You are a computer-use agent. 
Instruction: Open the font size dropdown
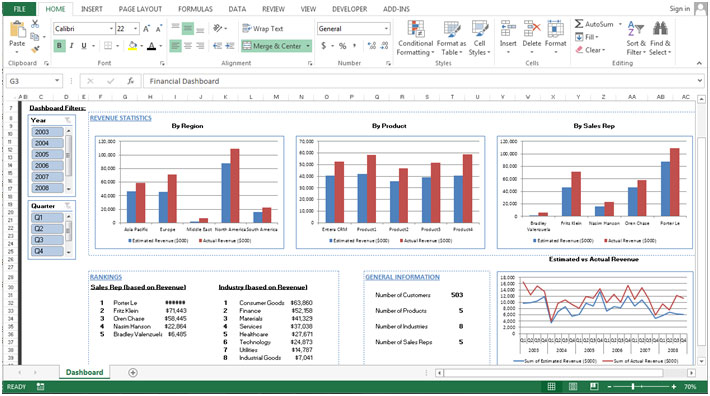point(135,29)
